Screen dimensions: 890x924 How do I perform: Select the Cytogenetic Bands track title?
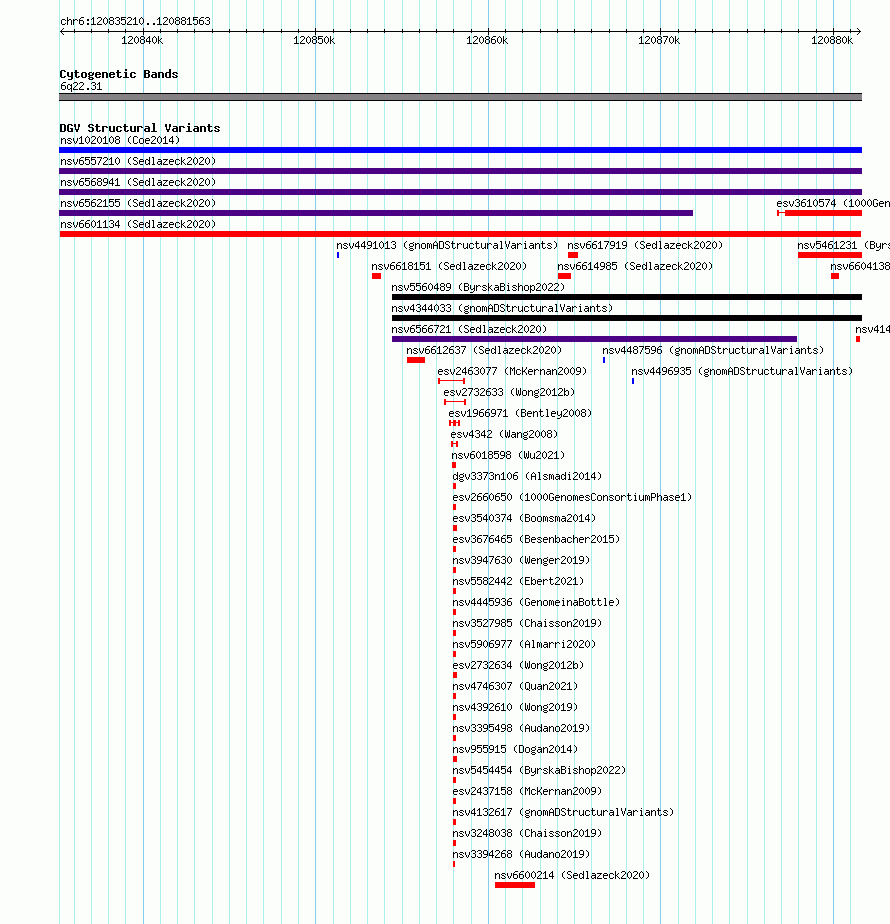118,74
